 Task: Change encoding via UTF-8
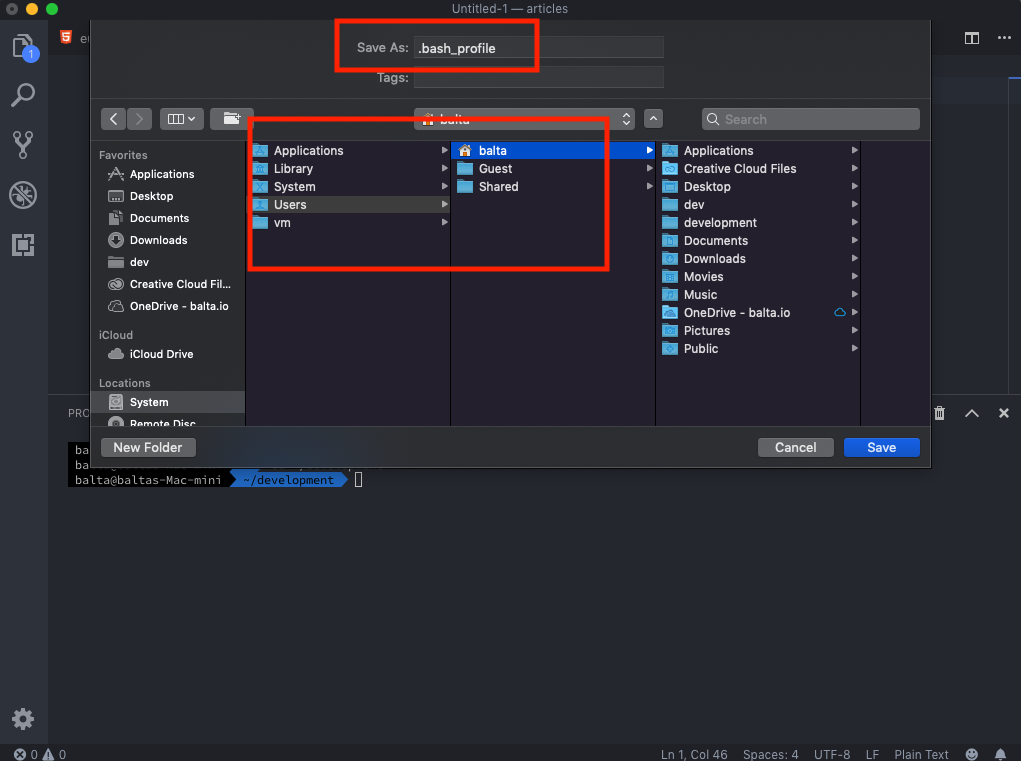(x=832, y=754)
